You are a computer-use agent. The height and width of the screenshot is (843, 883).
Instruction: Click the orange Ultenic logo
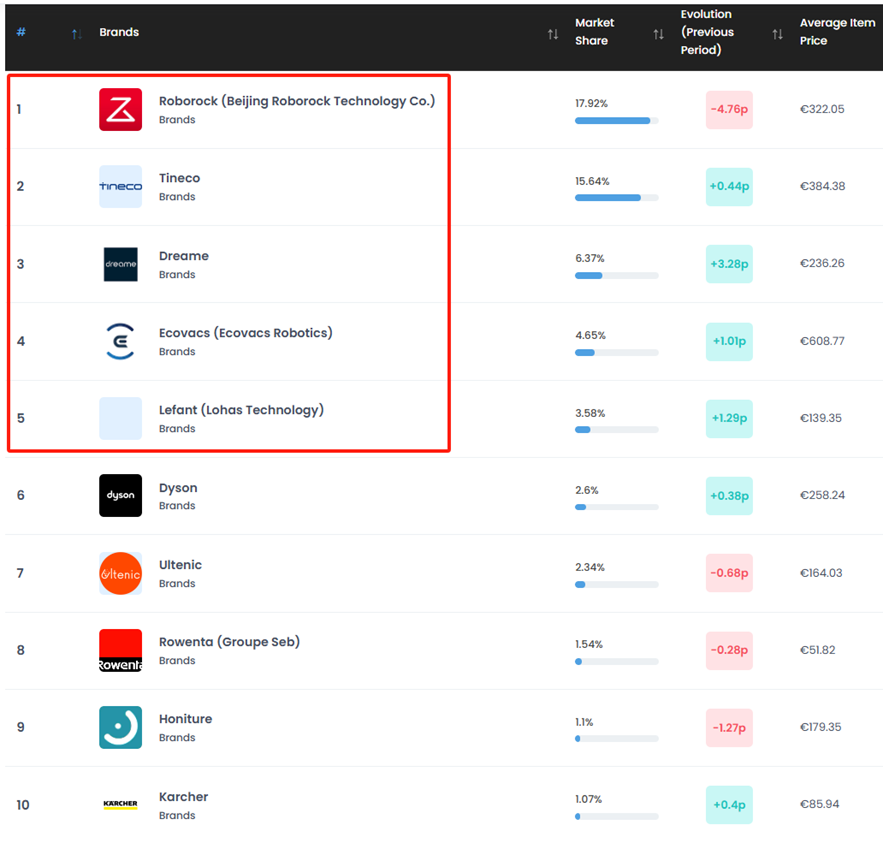coord(120,573)
